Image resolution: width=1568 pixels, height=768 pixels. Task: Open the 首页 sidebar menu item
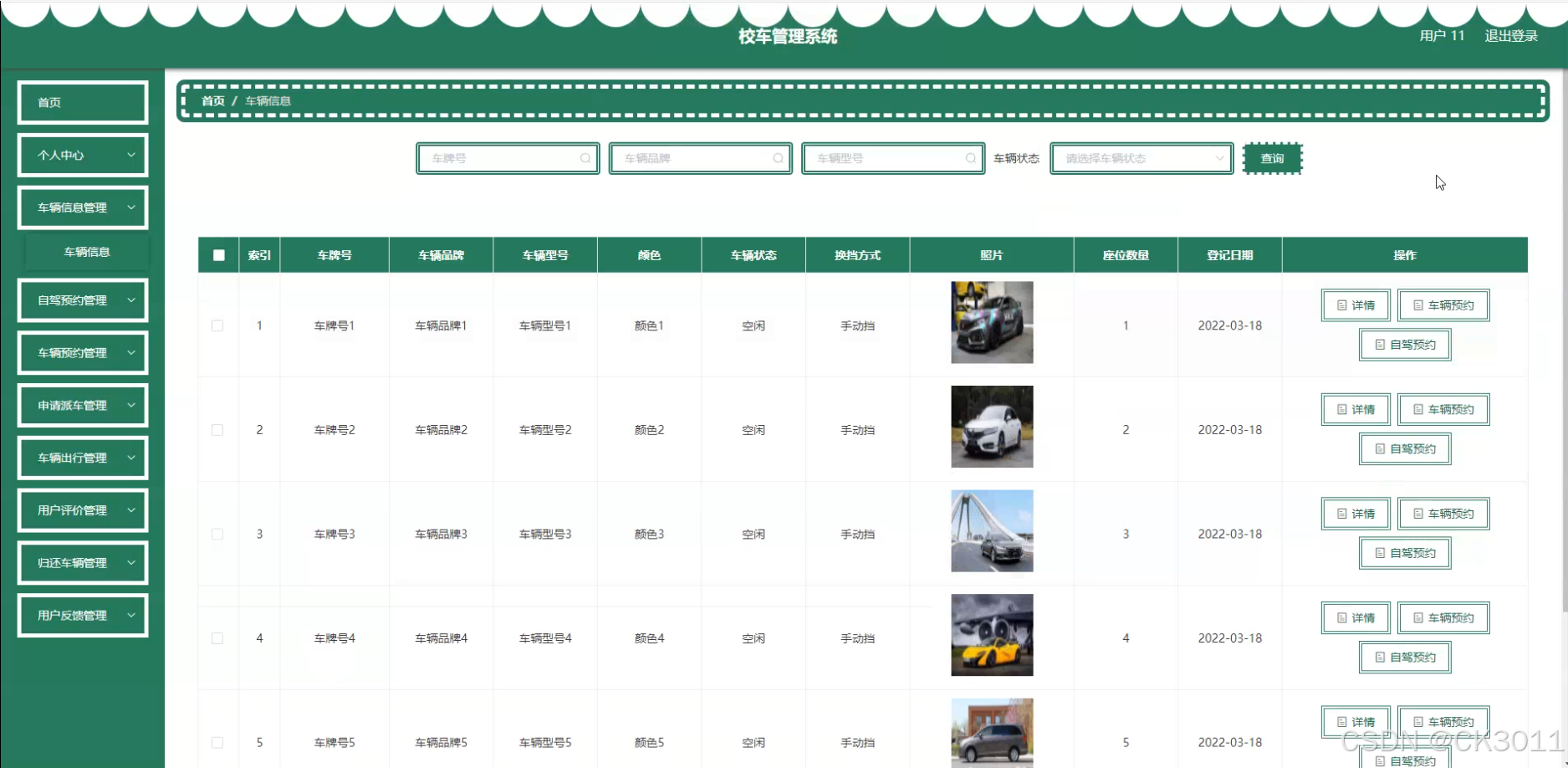[x=82, y=102]
